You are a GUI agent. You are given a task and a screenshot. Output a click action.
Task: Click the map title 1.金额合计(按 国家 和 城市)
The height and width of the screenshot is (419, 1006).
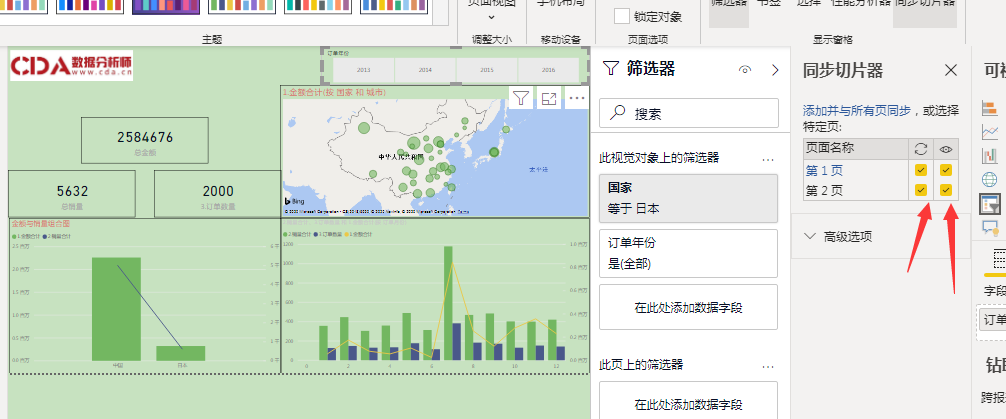pos(334,92)
